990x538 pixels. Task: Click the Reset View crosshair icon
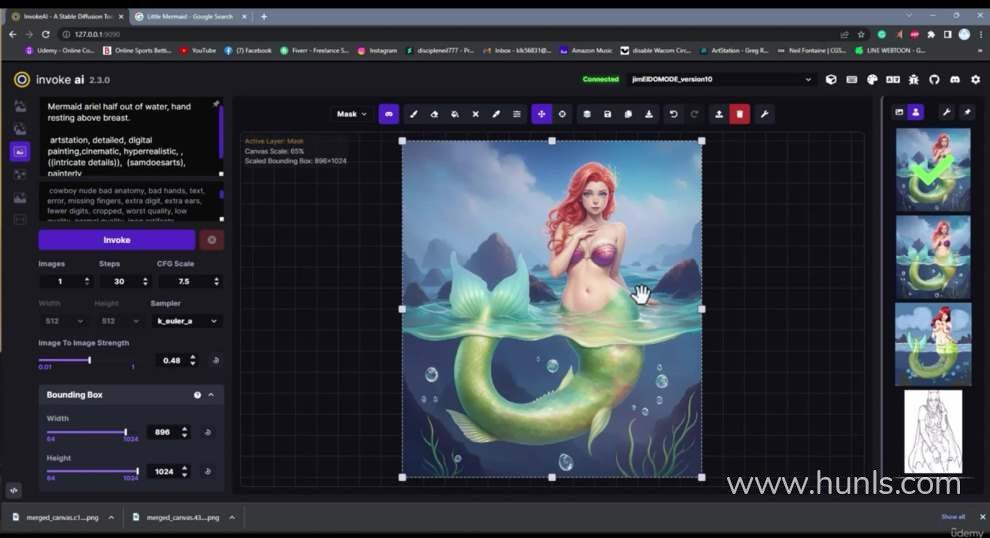[x=562, y=114]
